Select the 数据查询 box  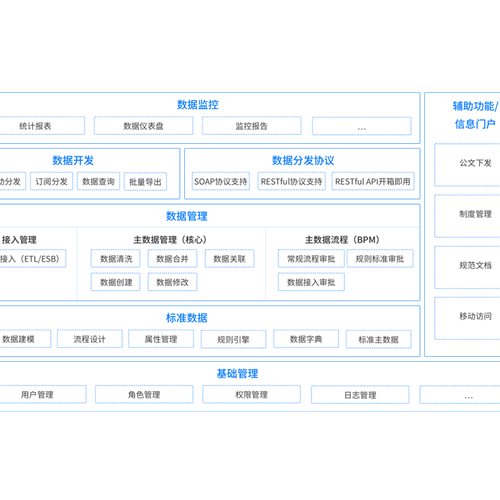tap(98, 181)
